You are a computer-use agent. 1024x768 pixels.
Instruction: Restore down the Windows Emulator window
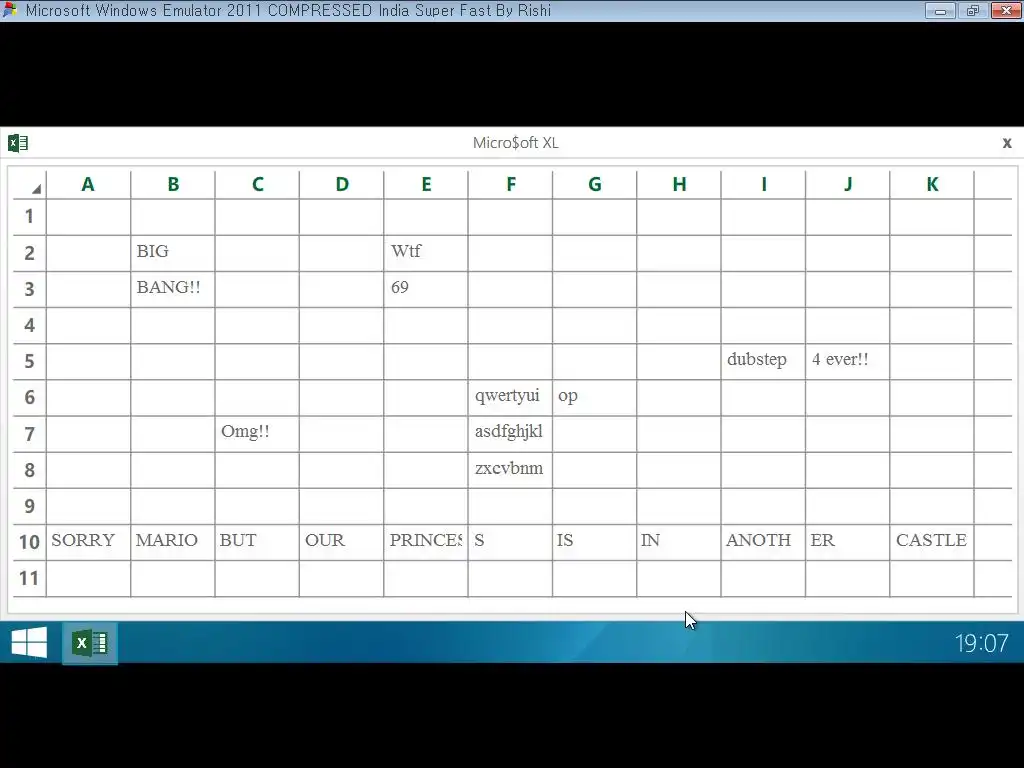pyautogui.click(x=972, y=10)
